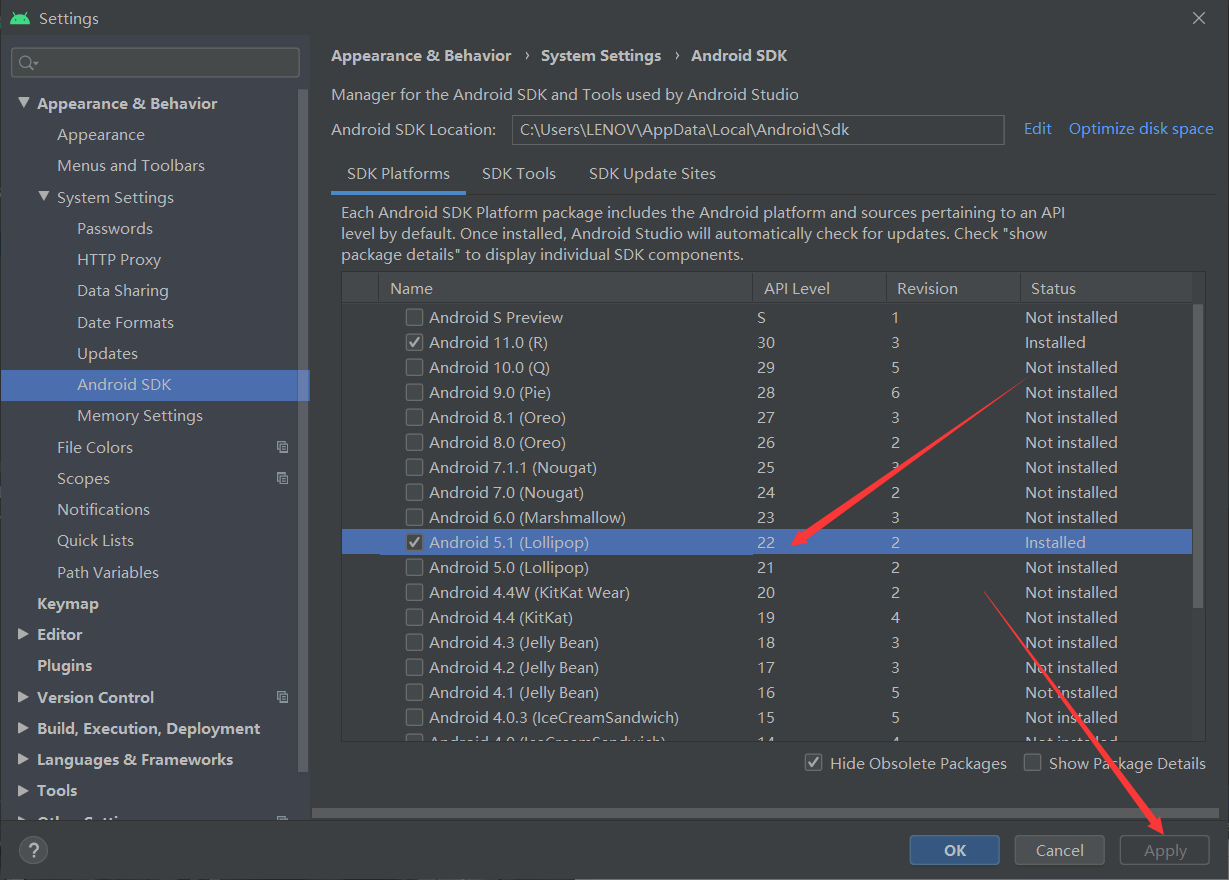Check the Android 4.0.3 (IceCreamSandwich) checkbox

tap(414, 717)
